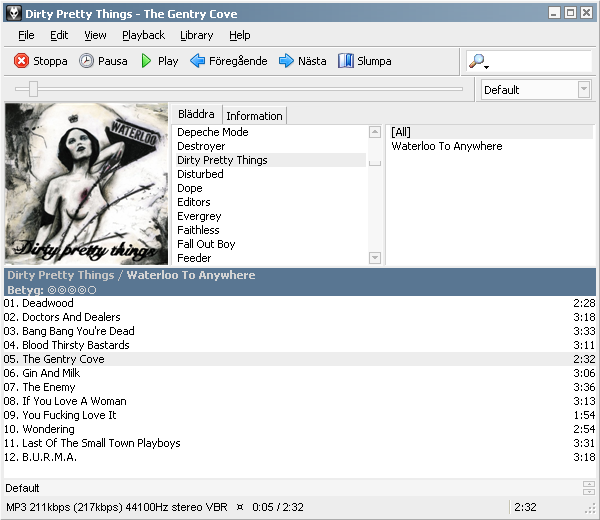This screenshot has height=520, width=600.
Task: Open the Edit menu
Action: [59, 35]
